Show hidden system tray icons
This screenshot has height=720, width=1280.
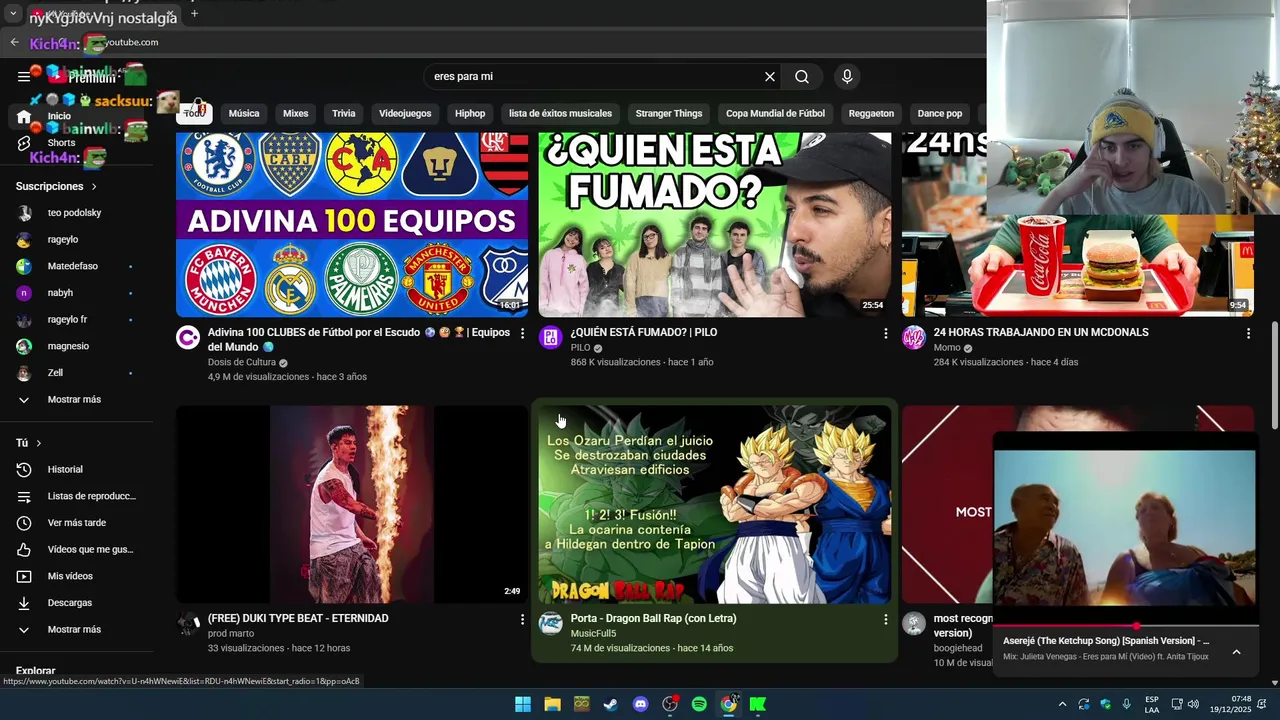(1062, 704)
